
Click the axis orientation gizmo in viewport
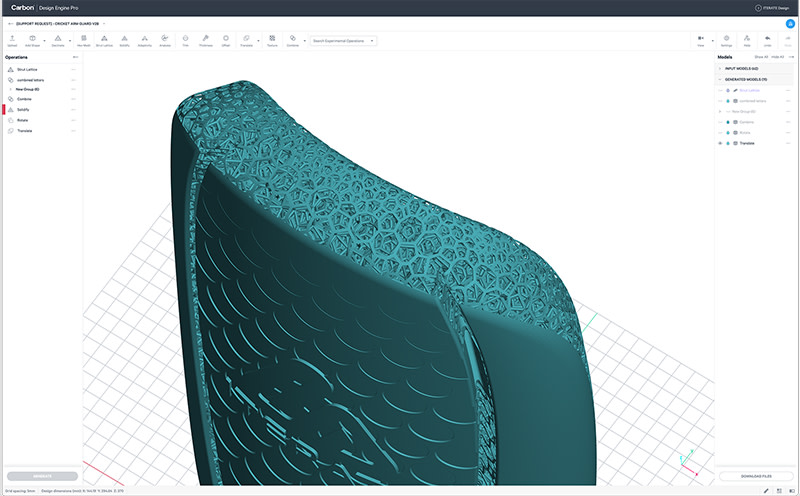tap(688, 462)
